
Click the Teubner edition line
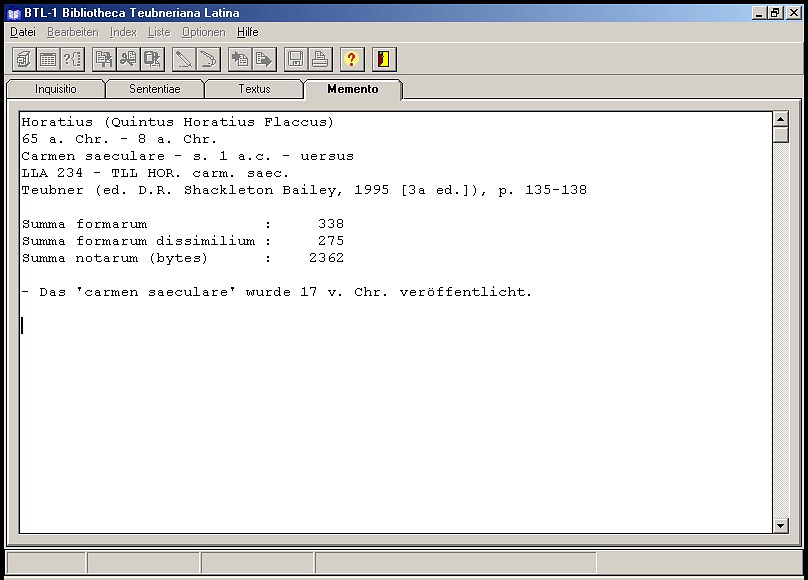coord(304,190)
